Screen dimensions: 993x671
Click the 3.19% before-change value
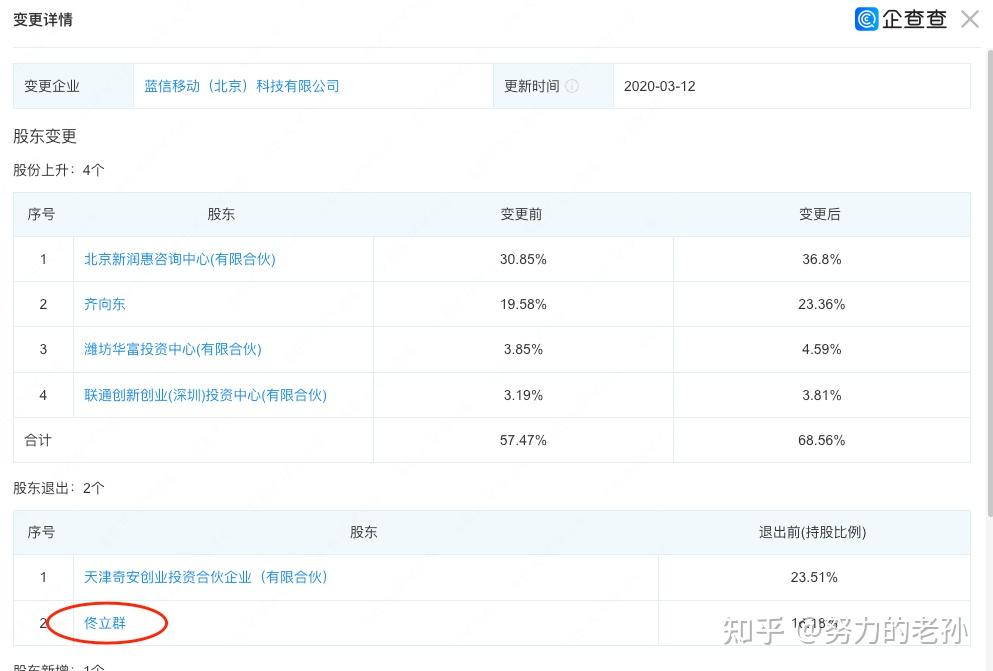click(523, 395)
